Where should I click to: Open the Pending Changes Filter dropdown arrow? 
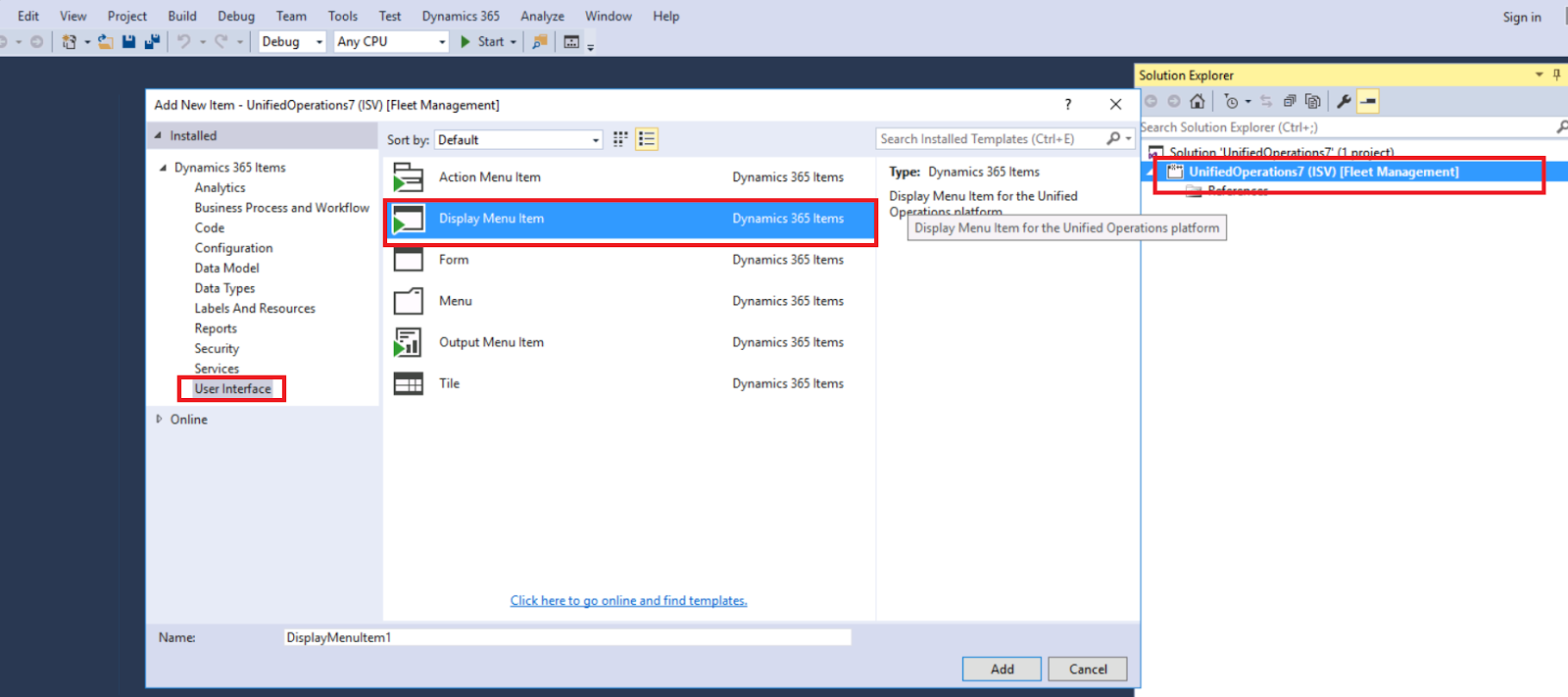[1248, 102]
